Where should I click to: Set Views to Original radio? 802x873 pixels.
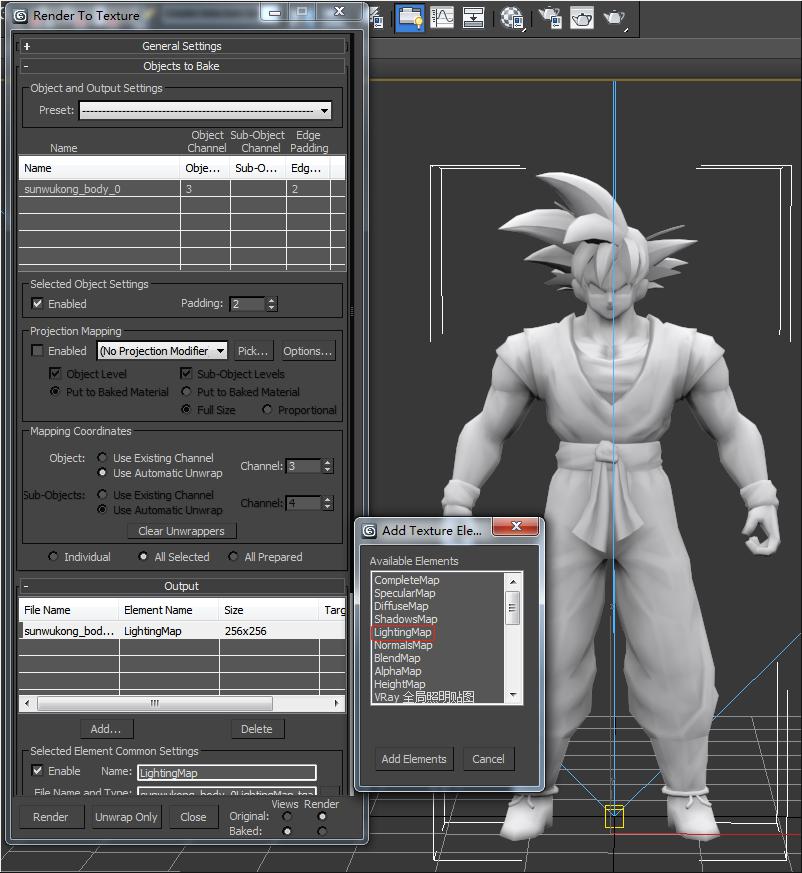[x=287, y=816]
